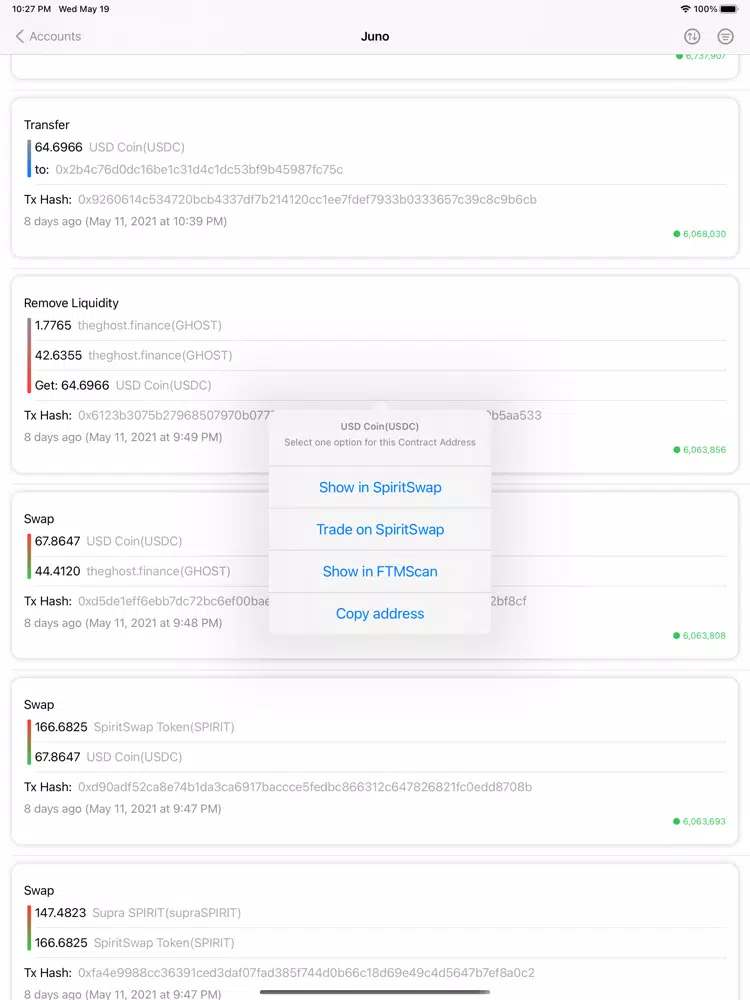Open Transfer tx hash 0x9260614c...

[307, 200]
